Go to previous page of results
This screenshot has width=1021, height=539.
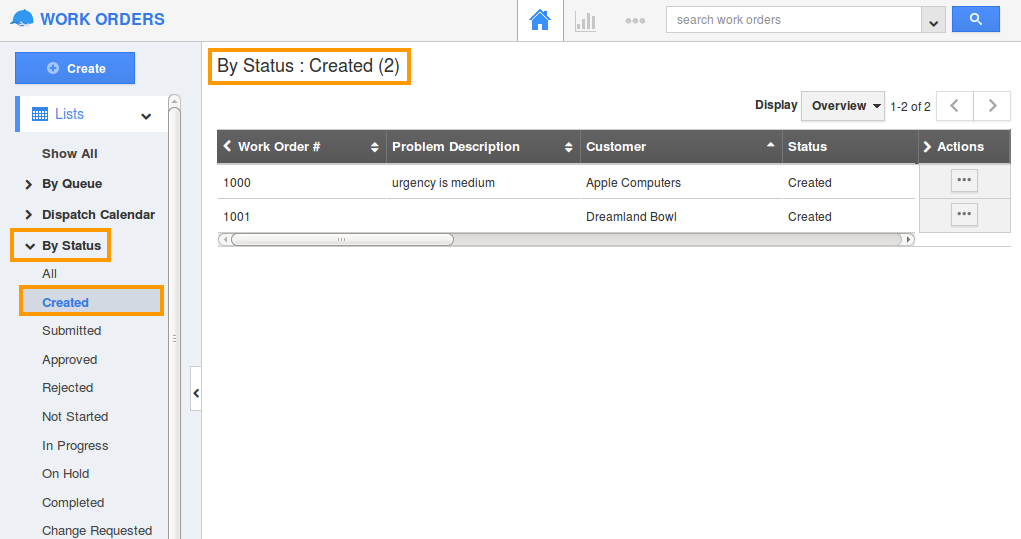[x=955, y=106]
